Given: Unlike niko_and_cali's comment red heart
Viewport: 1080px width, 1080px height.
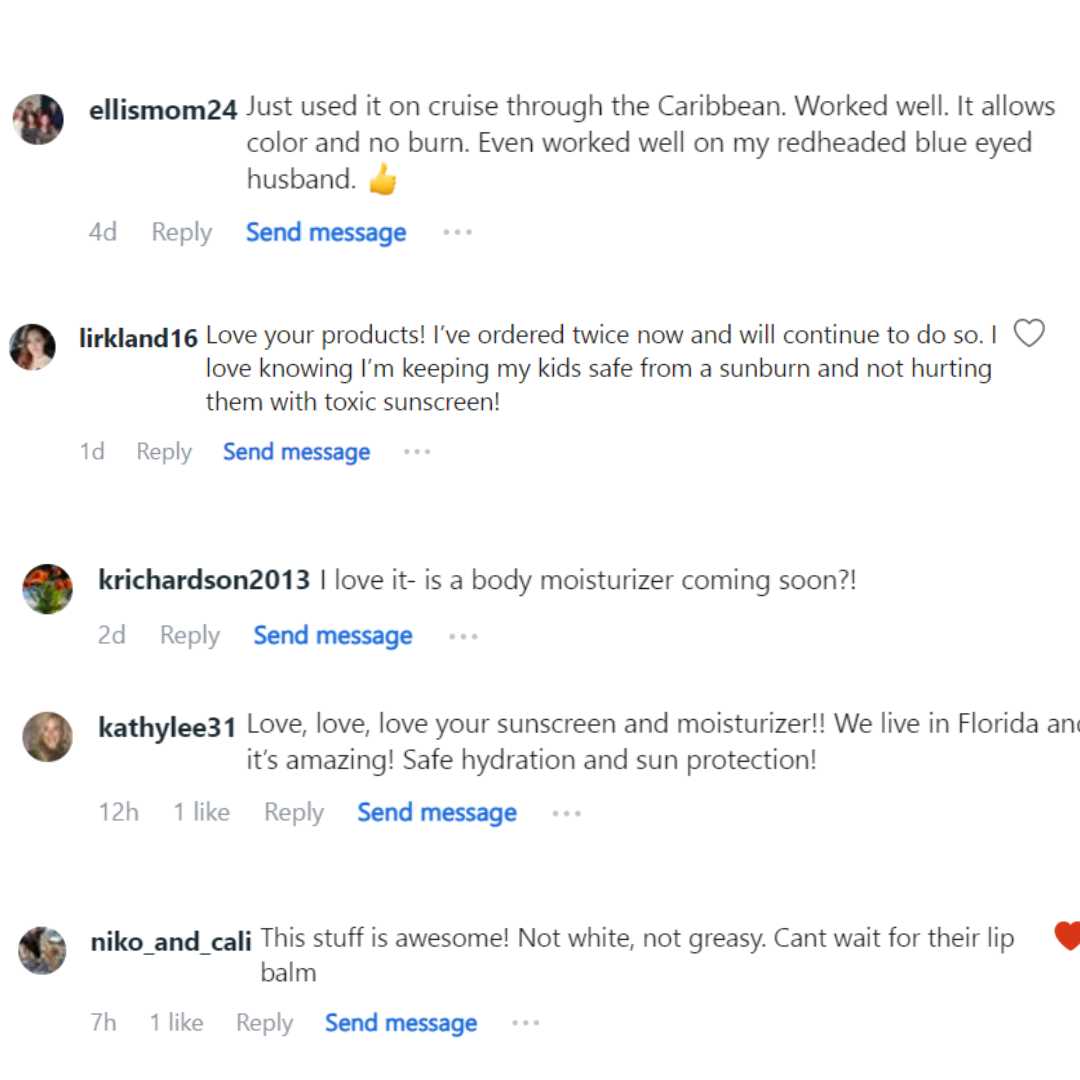Looking at the screenshot, I should 1068,936.
